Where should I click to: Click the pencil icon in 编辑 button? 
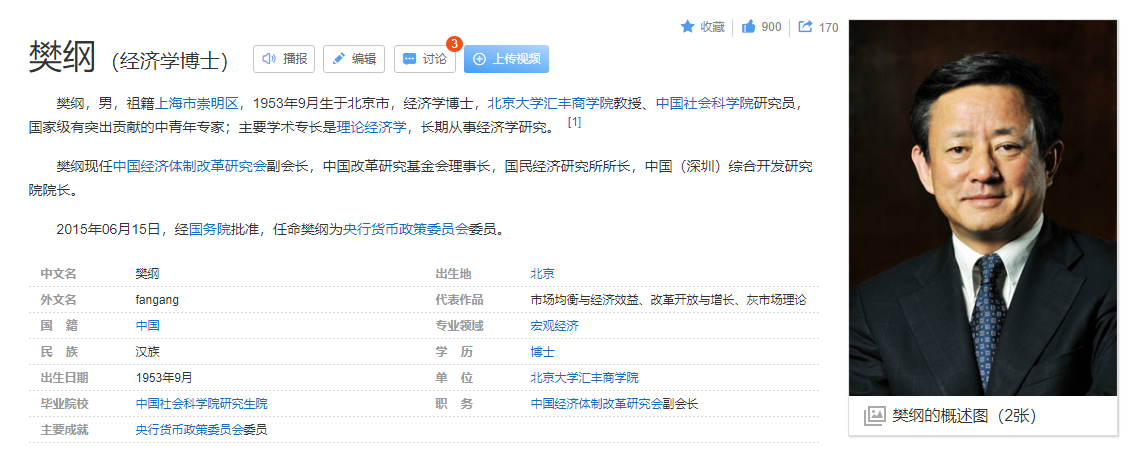tap(338, 59)
